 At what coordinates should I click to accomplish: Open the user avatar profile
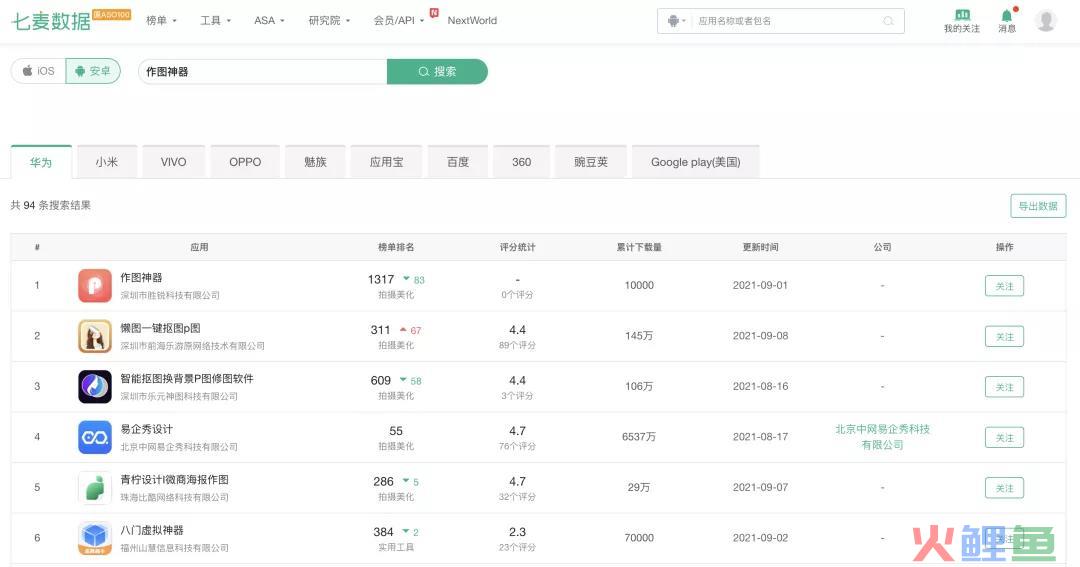point(1046,21)
